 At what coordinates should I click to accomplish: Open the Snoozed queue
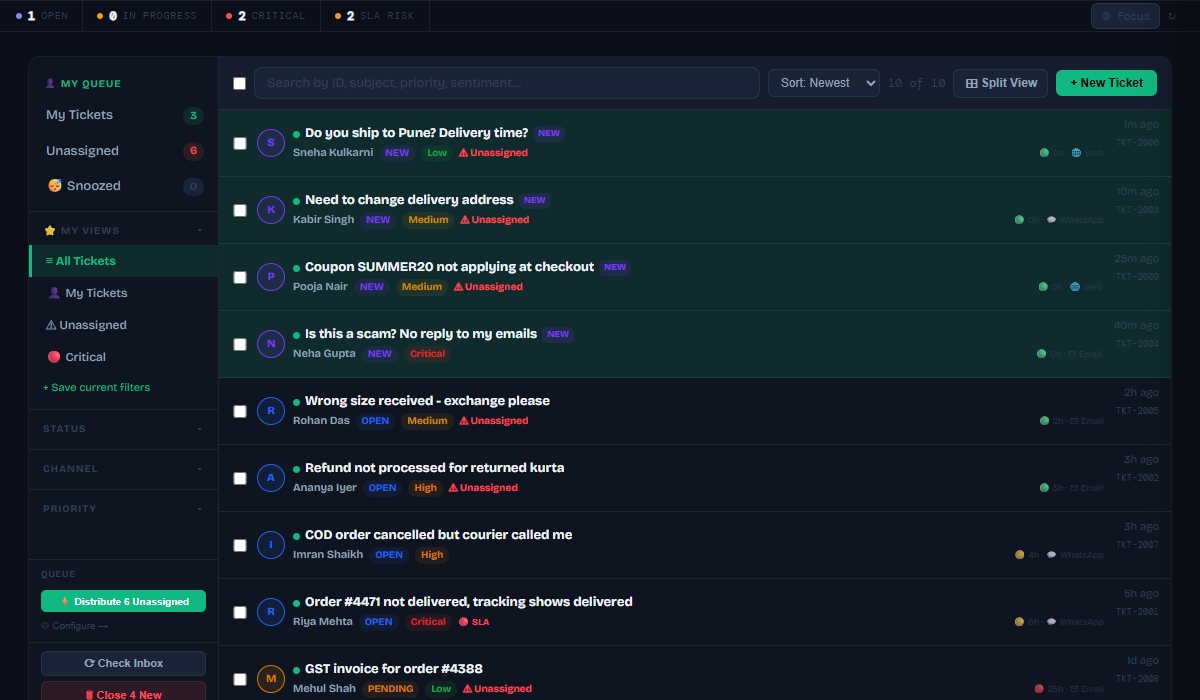[x=124, y=186]
